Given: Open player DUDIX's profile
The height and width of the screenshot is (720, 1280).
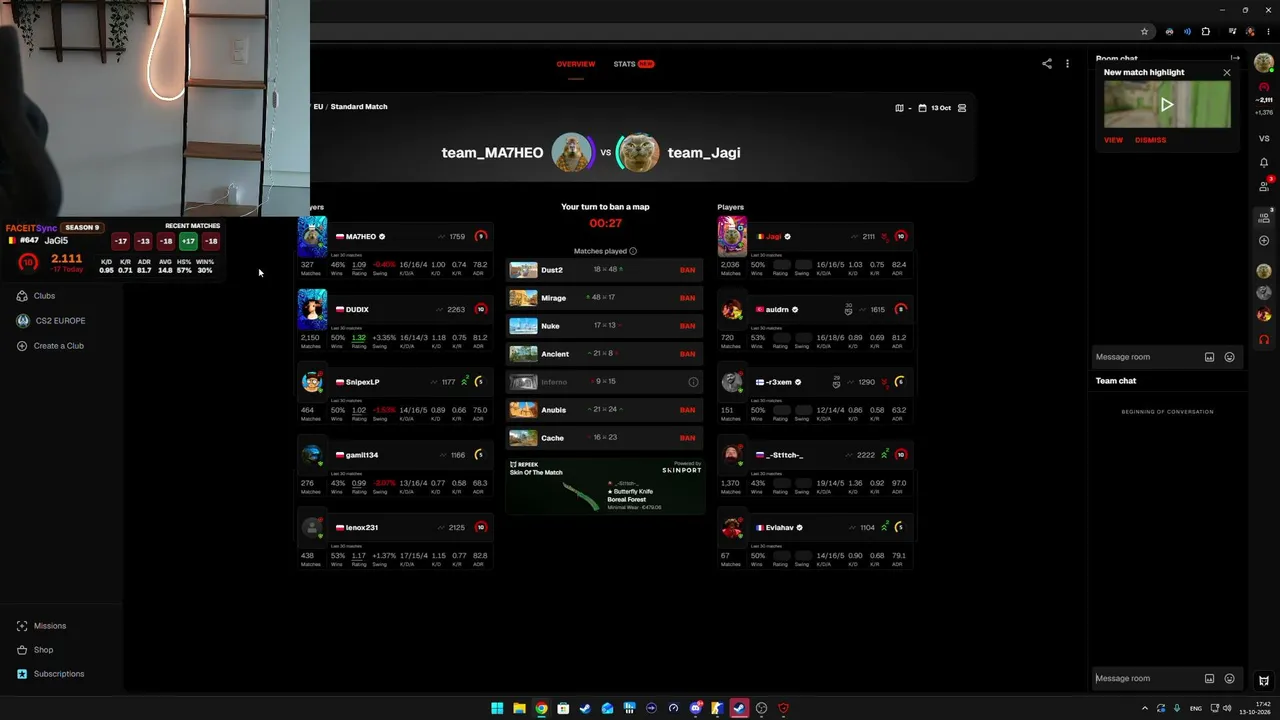Looking at the screenshot, I should 357,310.
